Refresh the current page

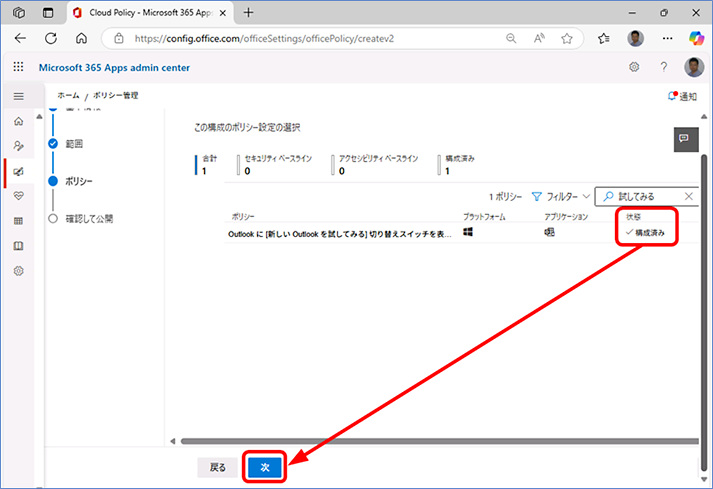coord(51,39)
